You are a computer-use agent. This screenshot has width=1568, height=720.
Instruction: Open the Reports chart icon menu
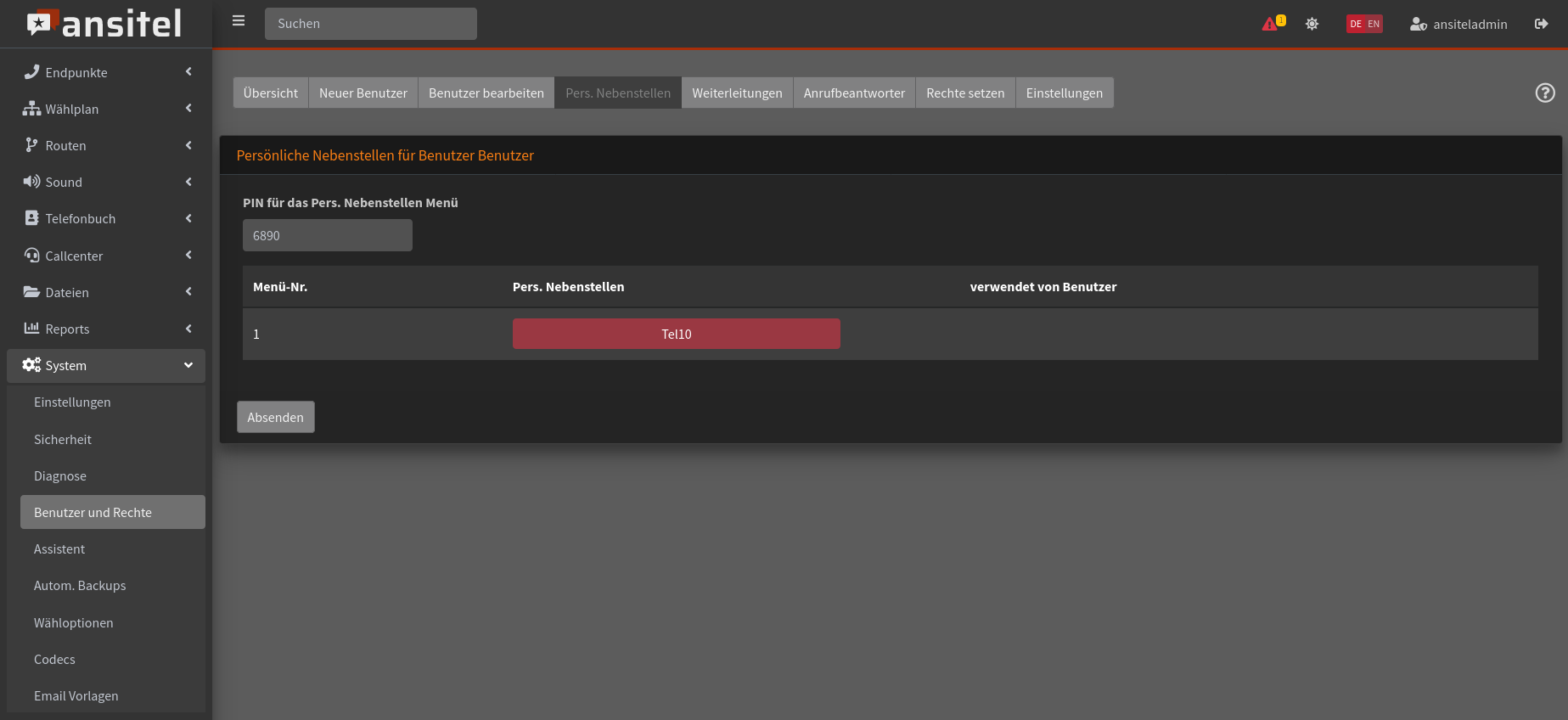point(31,329)
